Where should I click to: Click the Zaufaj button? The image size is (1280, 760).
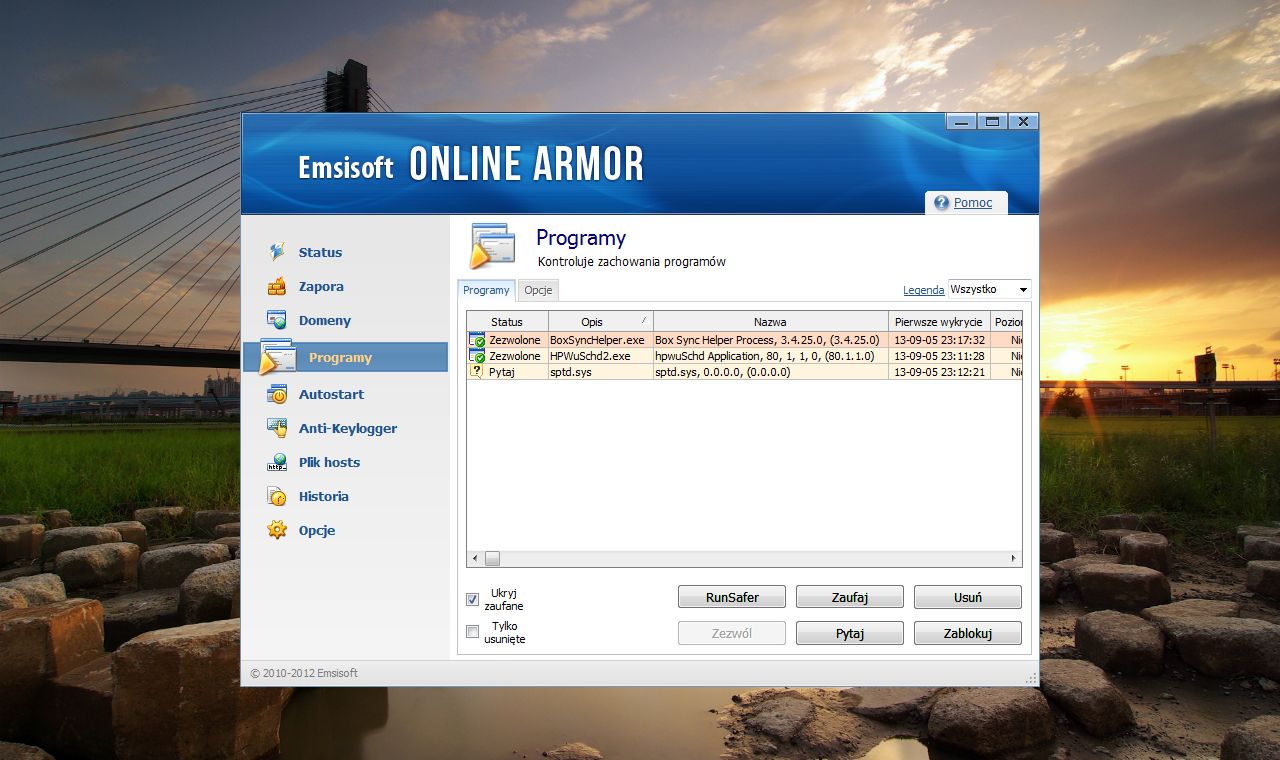850,597
